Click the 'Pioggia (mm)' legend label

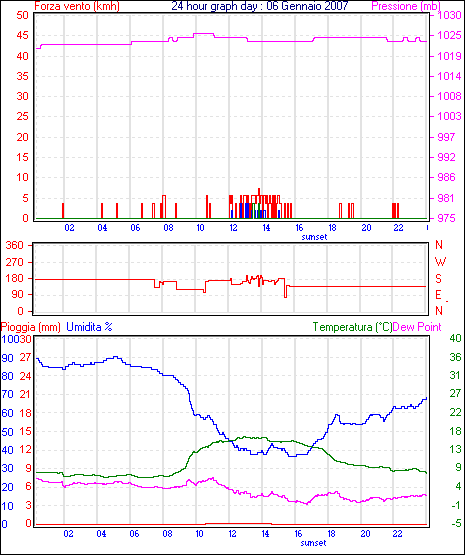30,327
